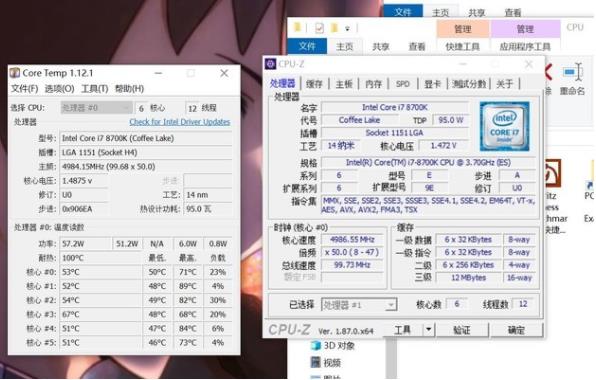Switch to the 主板 tab in CPU-Z

point(344,84)
